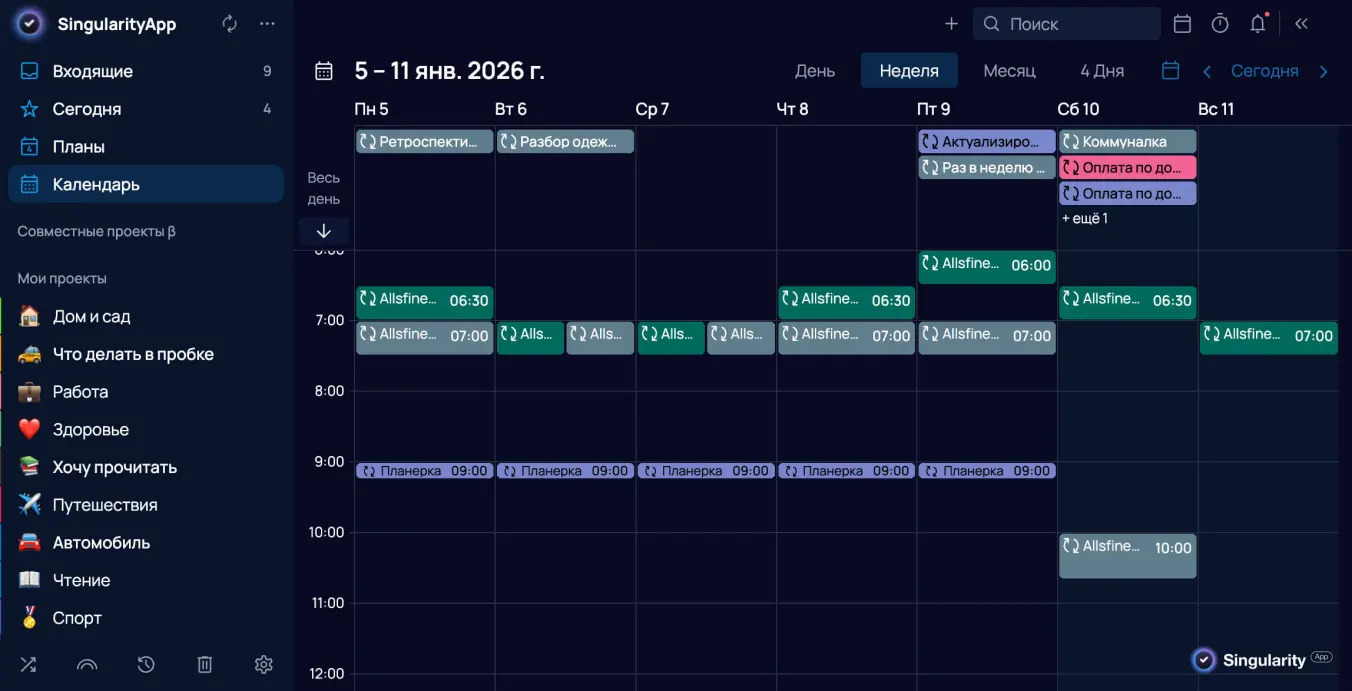The width and height of the screenshot is (1352, 691).
Task: Click the sync refresh icon next to SingularityApp
Action: pos(229,22)
